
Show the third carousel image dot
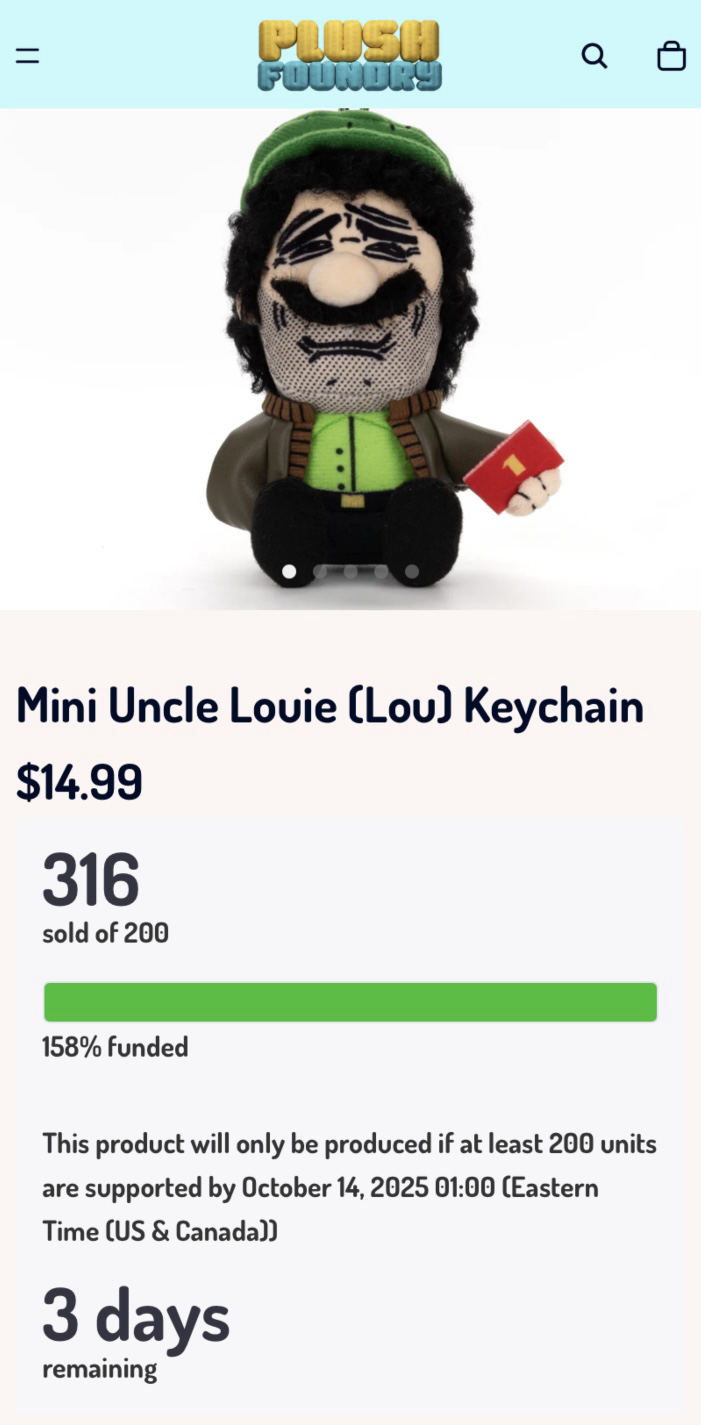[x=350, y=572]
